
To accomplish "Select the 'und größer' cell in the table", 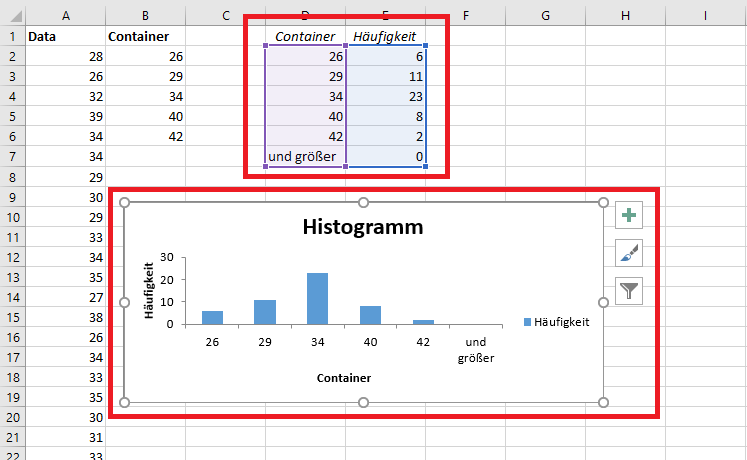I will [x=305, y=157].
